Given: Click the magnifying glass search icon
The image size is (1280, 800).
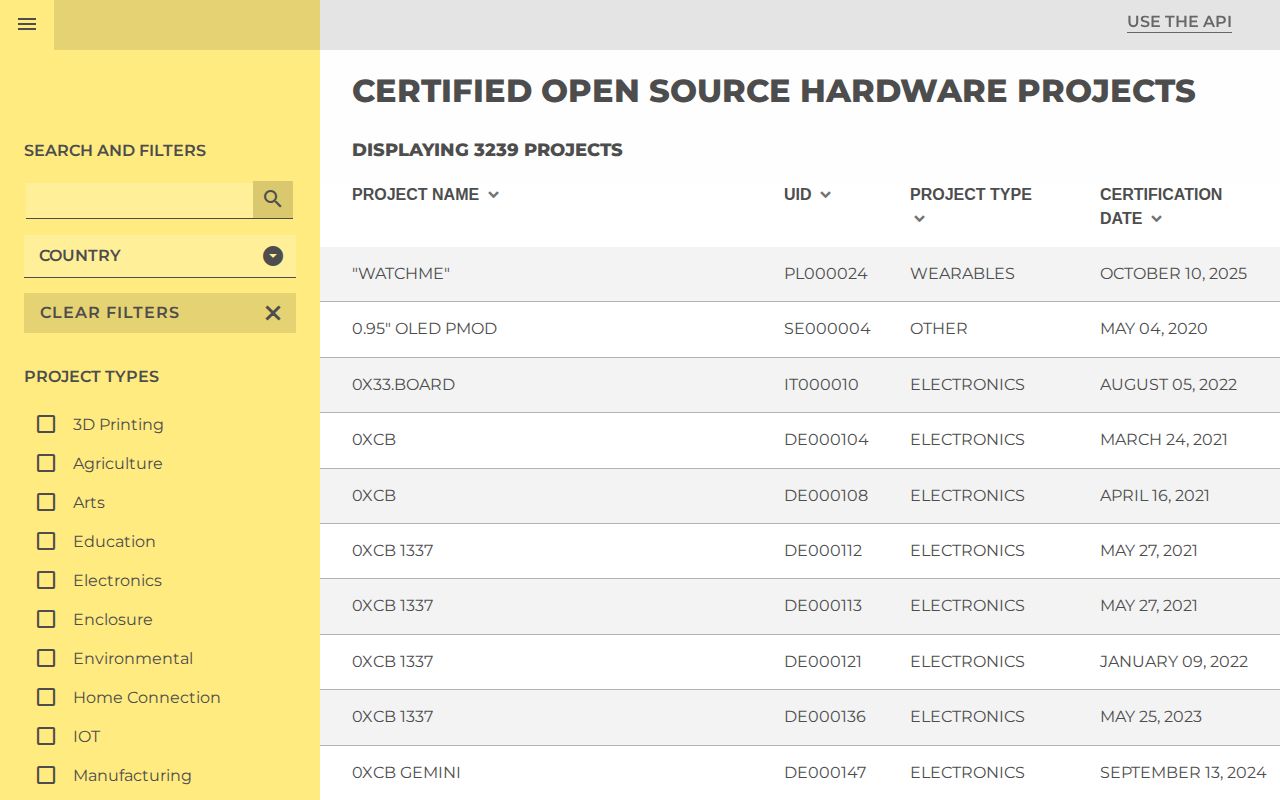Looking at the screenshot, I should pyautogui.click(x=272, y=199).
